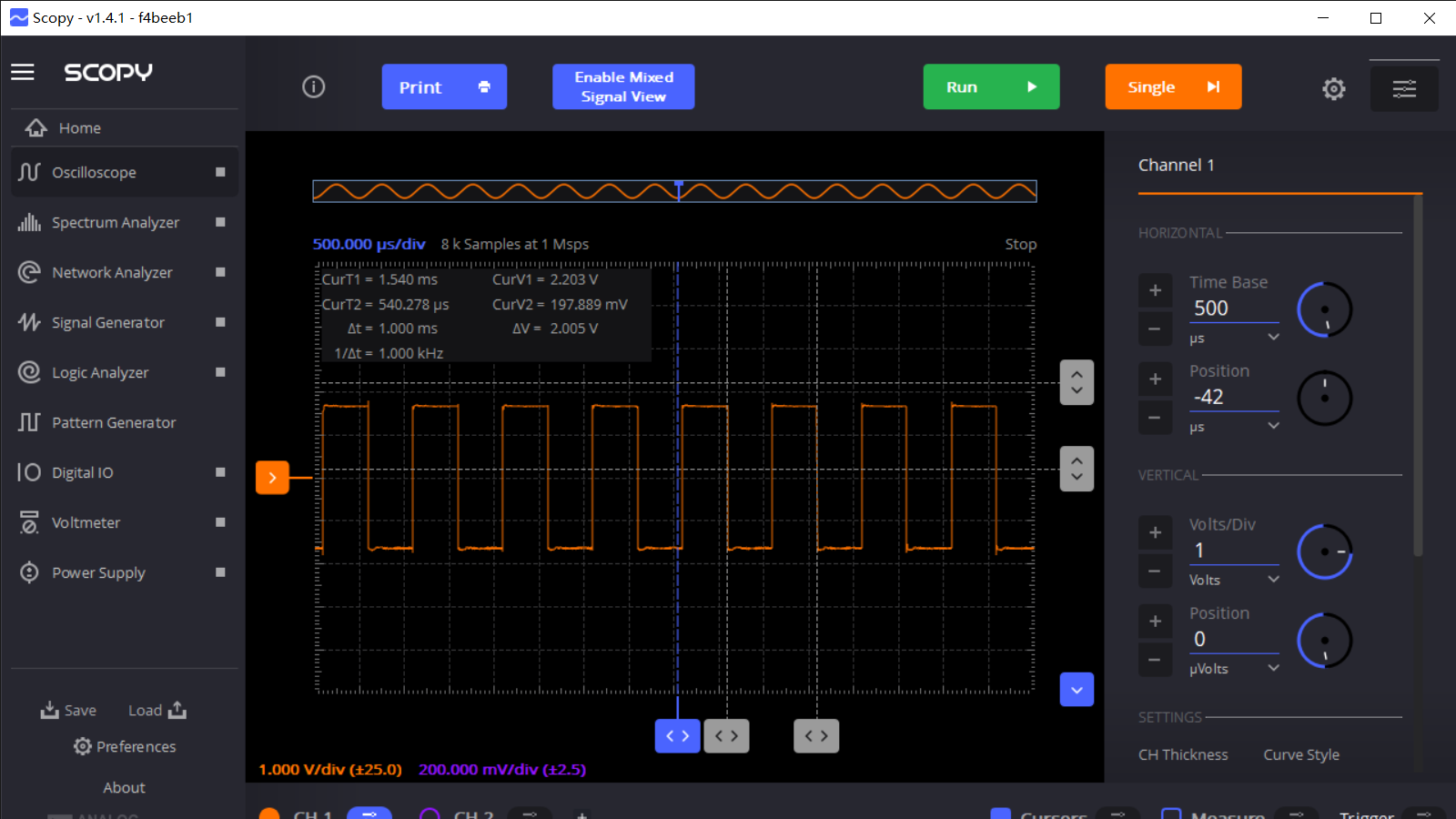Go to Home in the sidebar
1456x819 pixels.
(125, 128)
